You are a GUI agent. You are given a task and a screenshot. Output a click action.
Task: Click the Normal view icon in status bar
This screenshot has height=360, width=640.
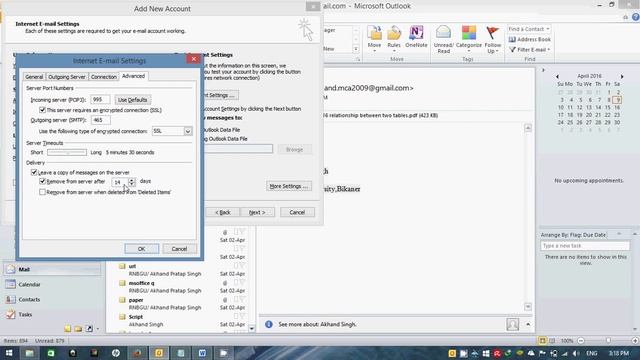[542, 340]
